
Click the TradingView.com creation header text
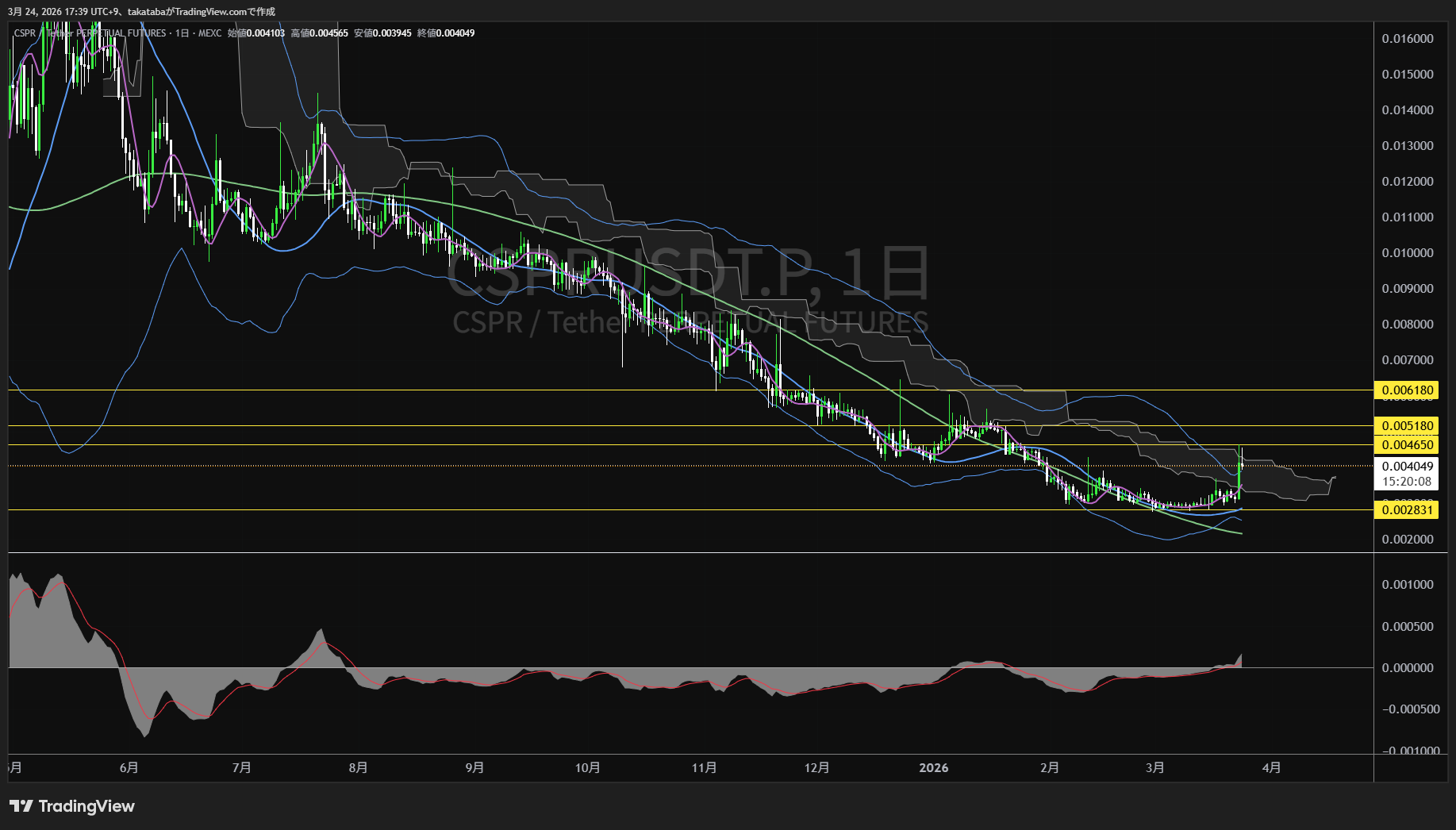click(x=141, y=11)
